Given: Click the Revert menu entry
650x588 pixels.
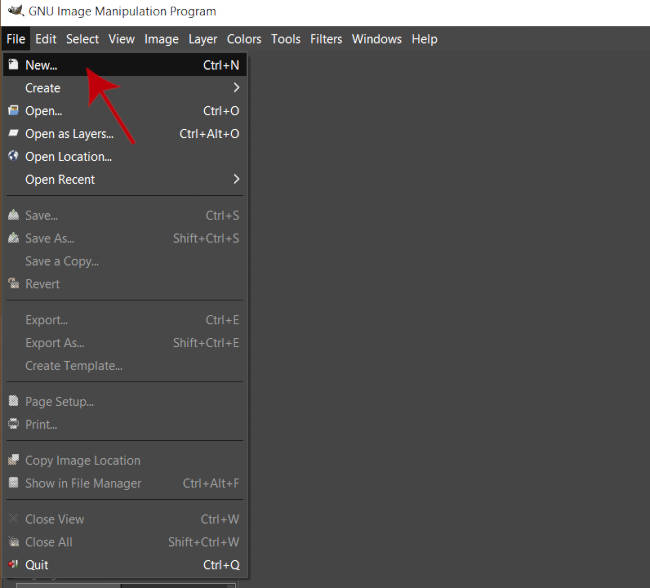Looking at the screenshot, I should pos(125,284).
